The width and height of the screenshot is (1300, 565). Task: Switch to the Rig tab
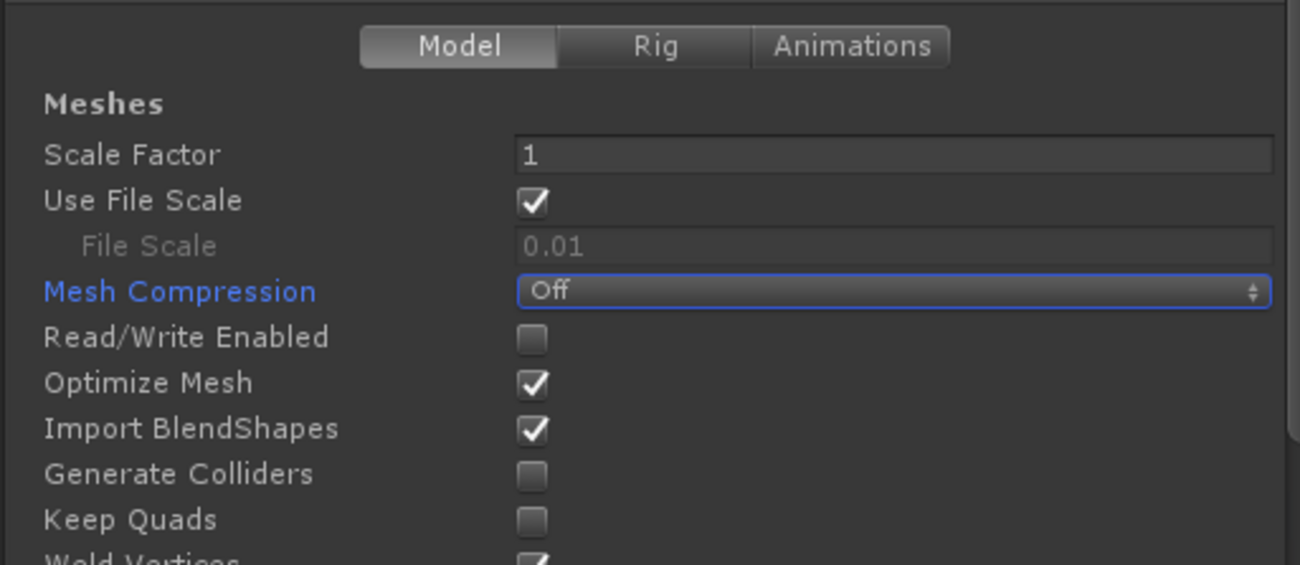click(654, 47)
